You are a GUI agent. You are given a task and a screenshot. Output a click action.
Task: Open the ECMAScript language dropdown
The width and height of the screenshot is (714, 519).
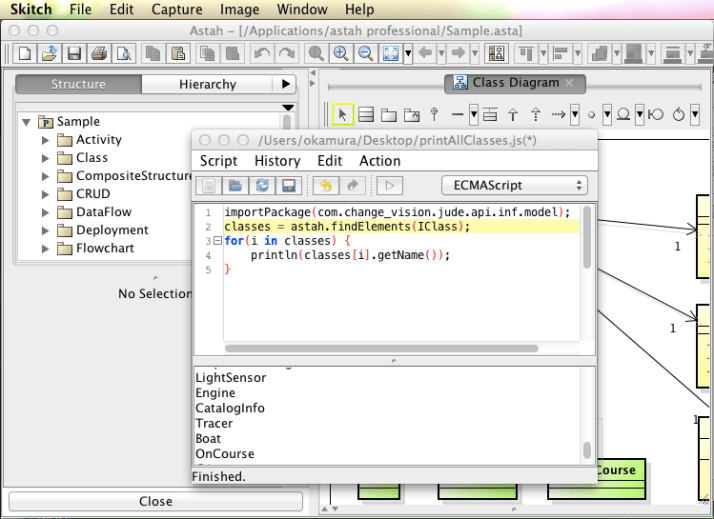point(514,185)
